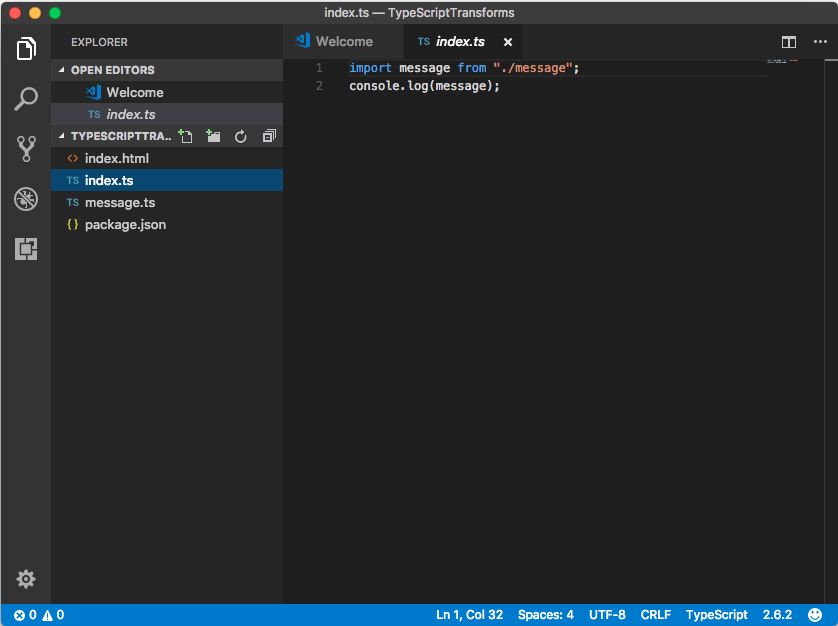Open index.html in the file tree
Image resolution: width=838 pixels, height=626 pixels.
coord(167,158)
